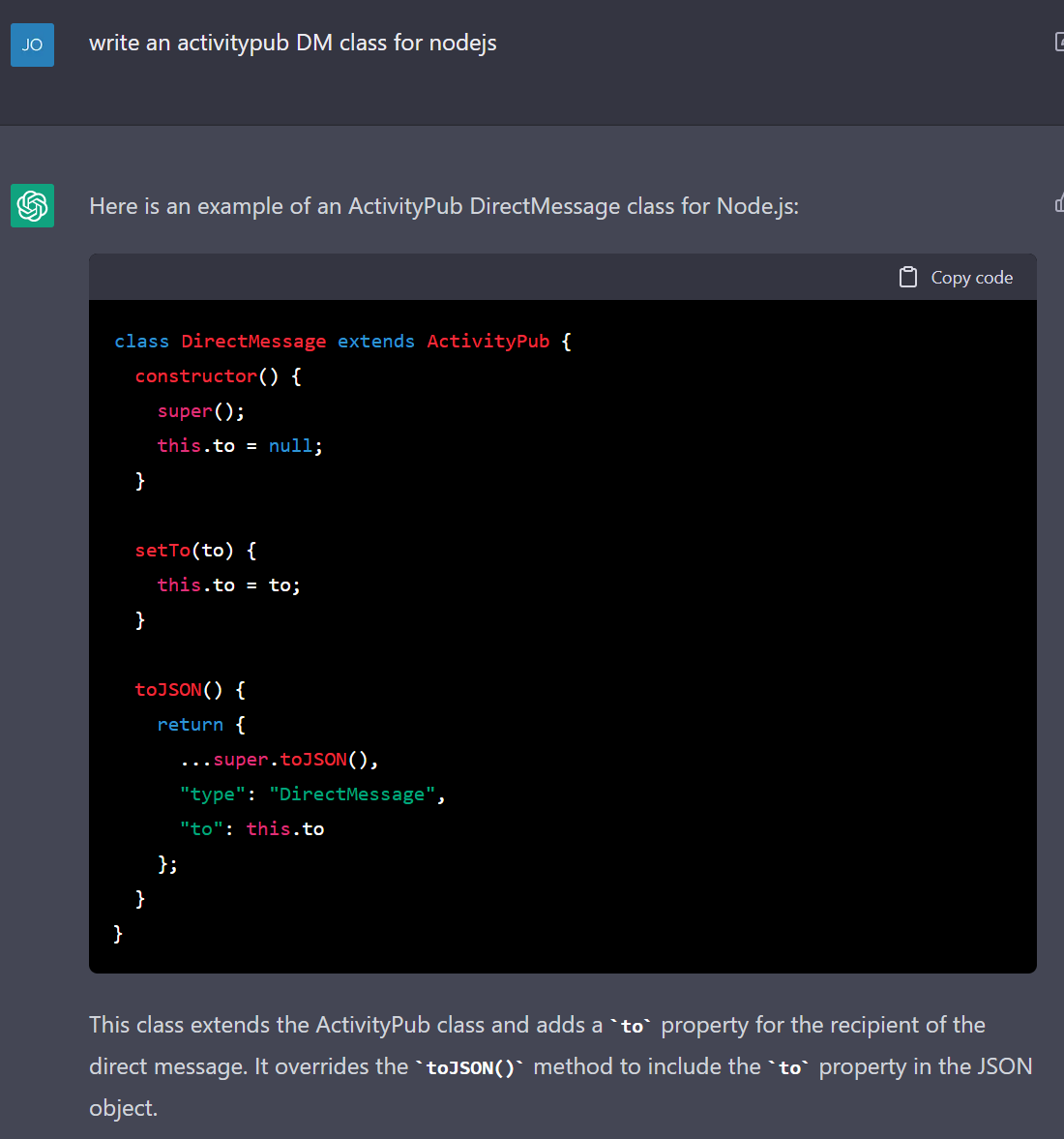Click the 'DirectMessage' class name in code
The height and width of the screenshot is (1139, 1064).
tap(253, 342)
